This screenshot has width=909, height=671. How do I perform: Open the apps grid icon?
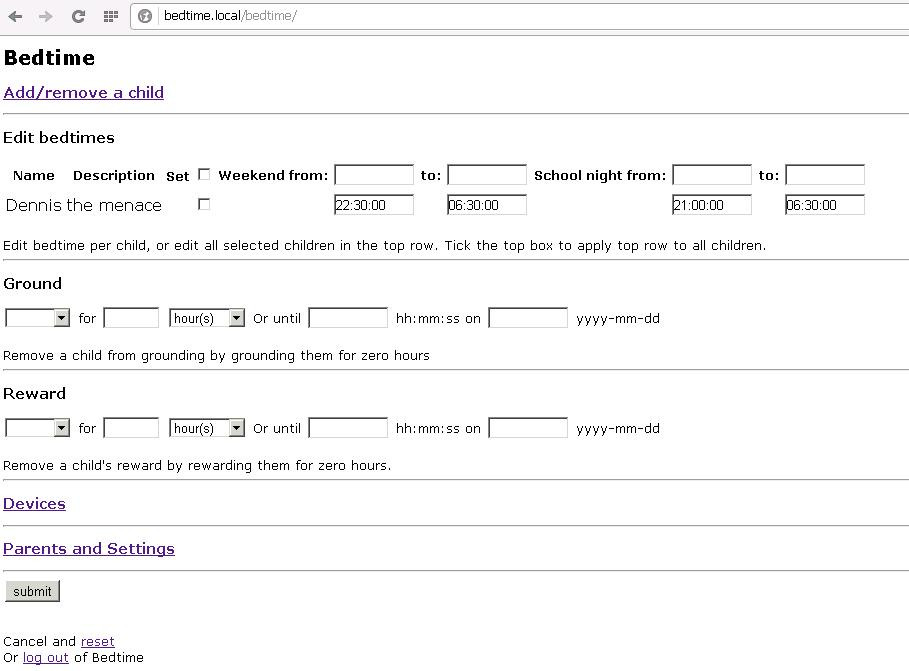pyautogui.click(x=111, y=16)
